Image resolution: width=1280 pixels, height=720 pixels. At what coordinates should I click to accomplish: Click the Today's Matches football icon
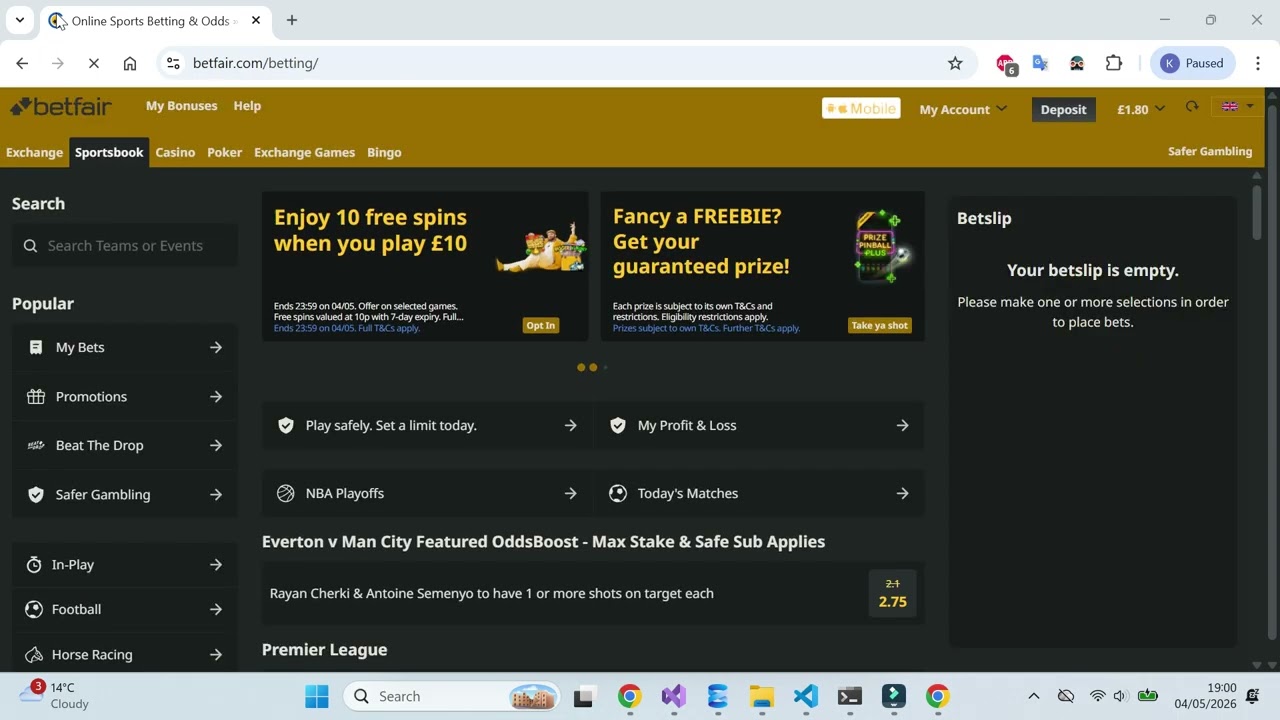618,493
